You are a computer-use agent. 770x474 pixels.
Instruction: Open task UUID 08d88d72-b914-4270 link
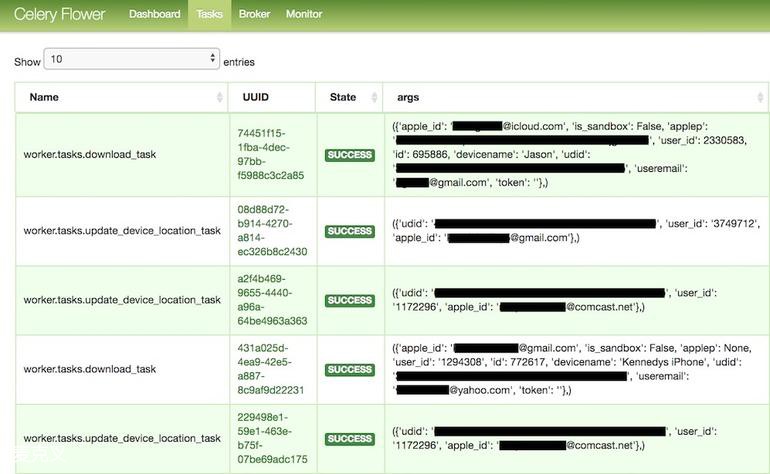(272, 230)
